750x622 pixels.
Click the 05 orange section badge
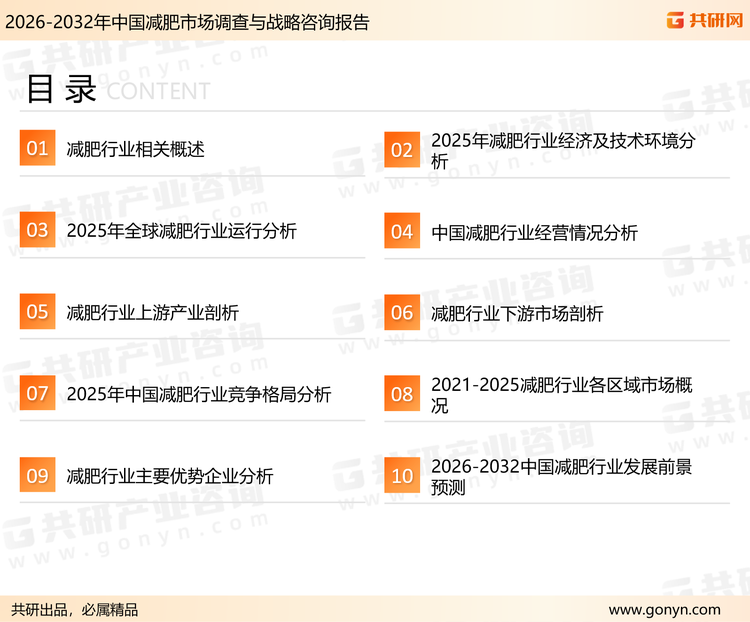(x=37, y=312)
